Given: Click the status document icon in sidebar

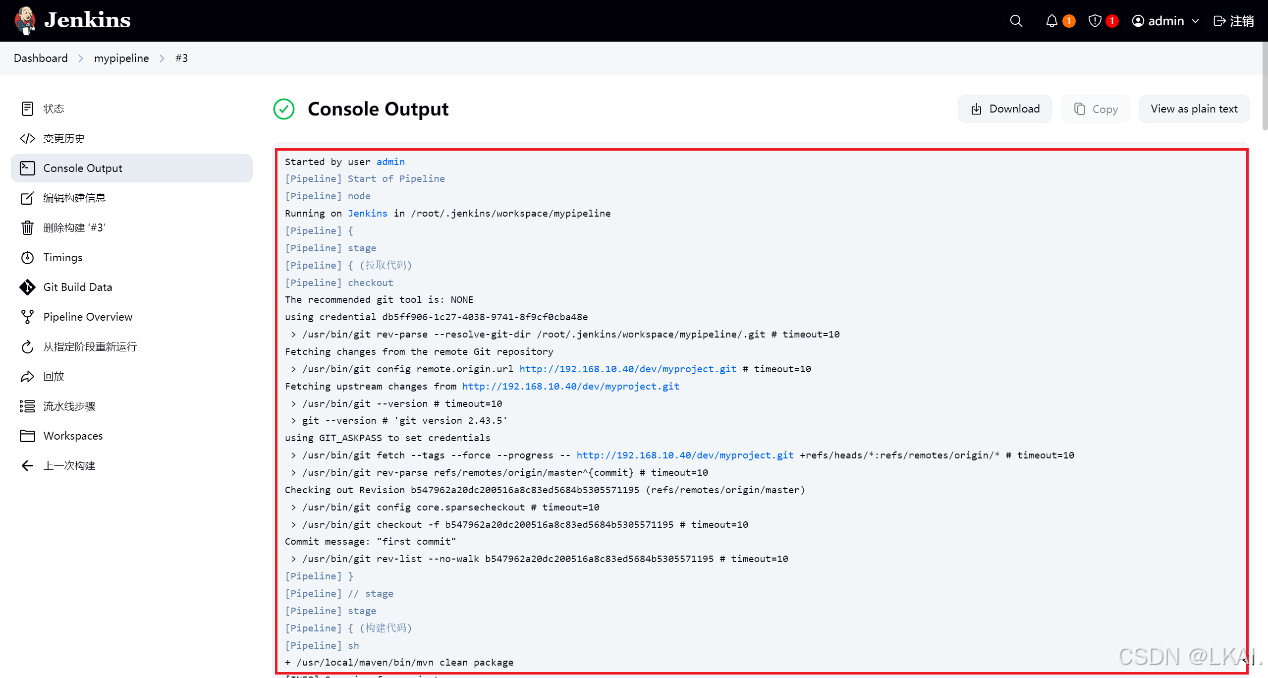Looking at the screenshot, I should coord(27,108).
